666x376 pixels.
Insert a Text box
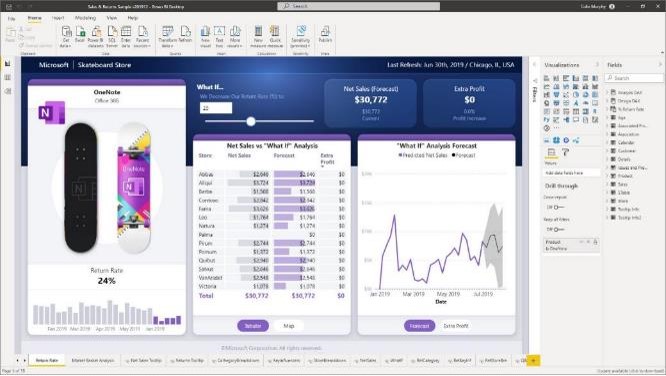tap(220, 37)
